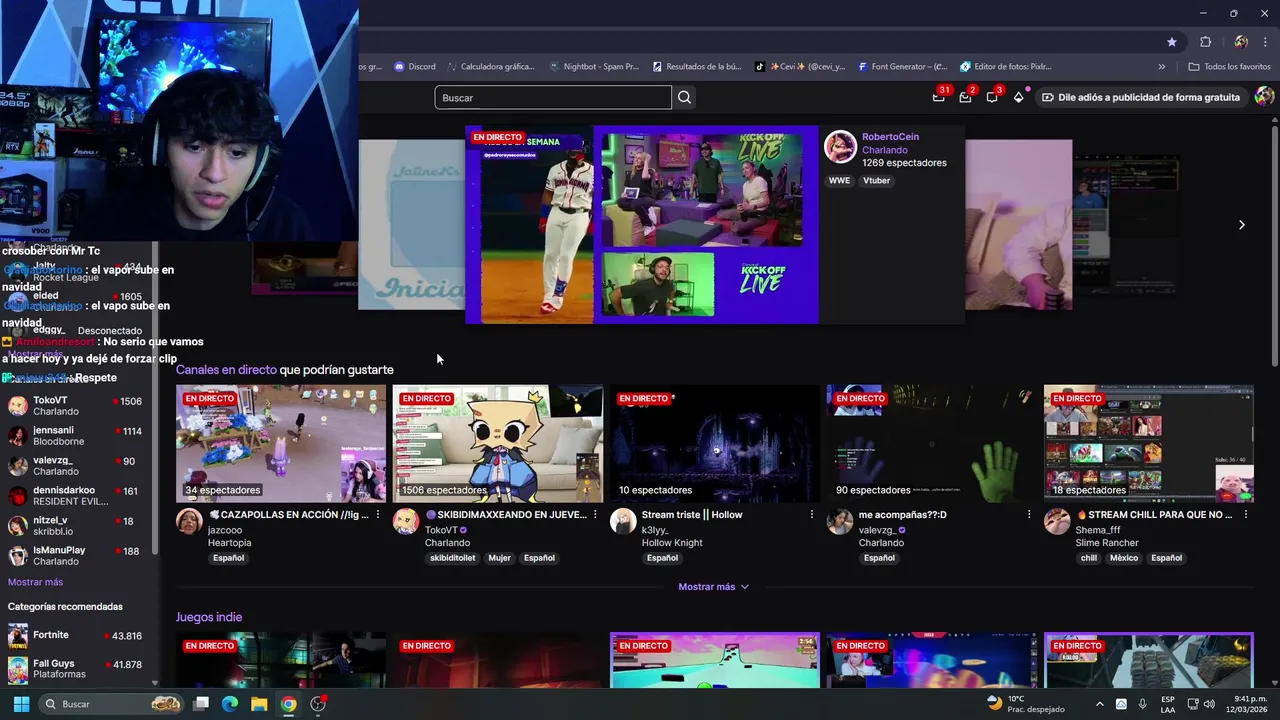Open valevzg_ stream thumbnail 90 espectadores
Screen dimensions: 1280x720
[x=932, y=444]
